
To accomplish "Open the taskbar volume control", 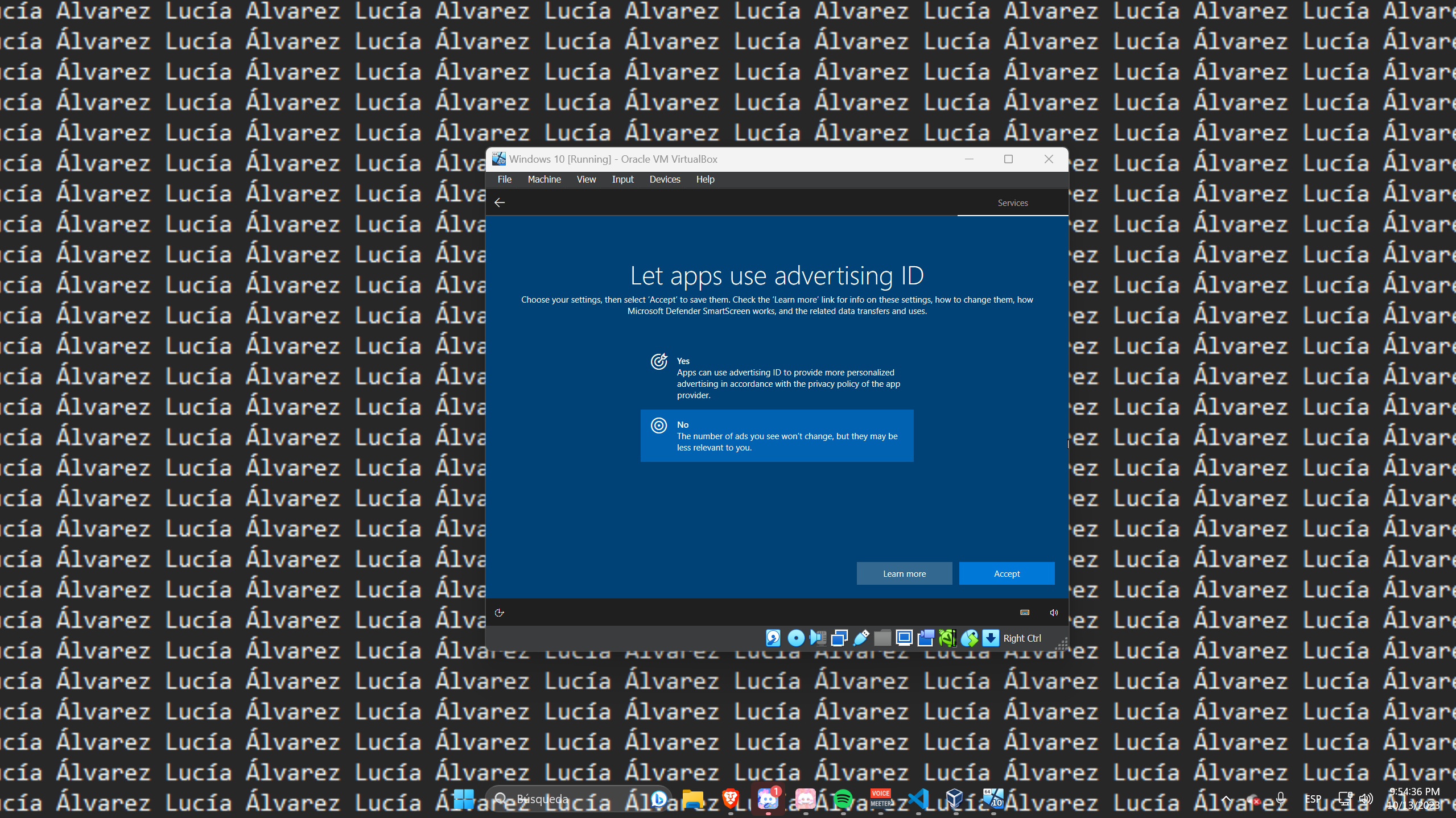I will 1367,799.
